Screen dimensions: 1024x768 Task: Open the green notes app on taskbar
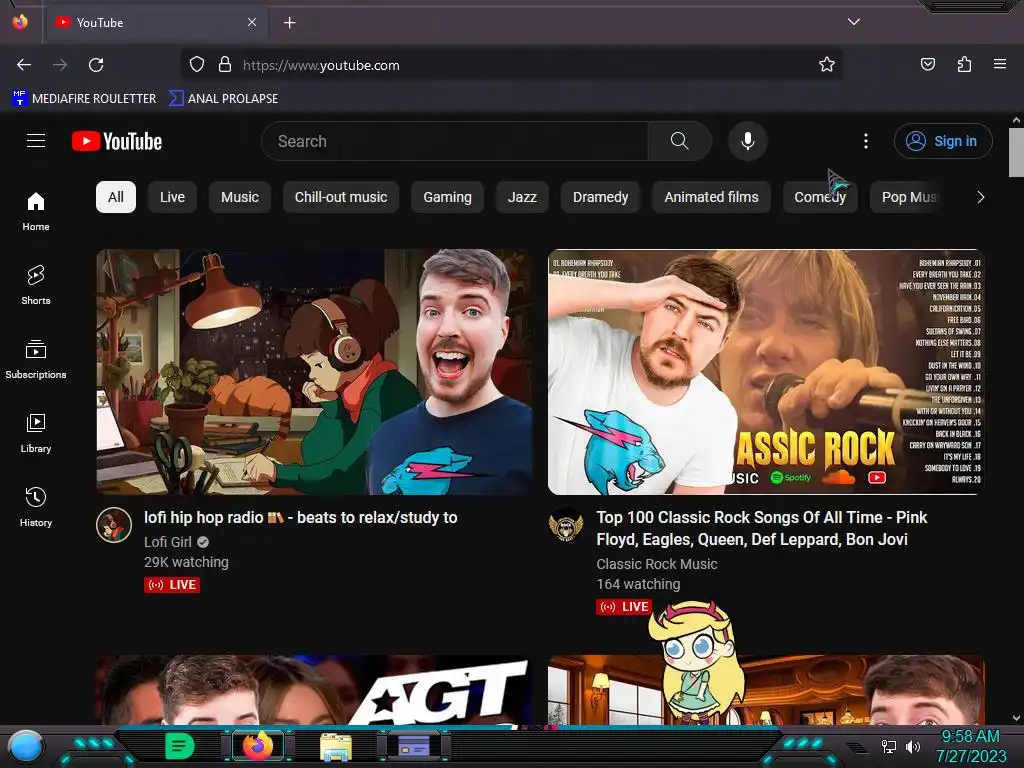[180, 746]
